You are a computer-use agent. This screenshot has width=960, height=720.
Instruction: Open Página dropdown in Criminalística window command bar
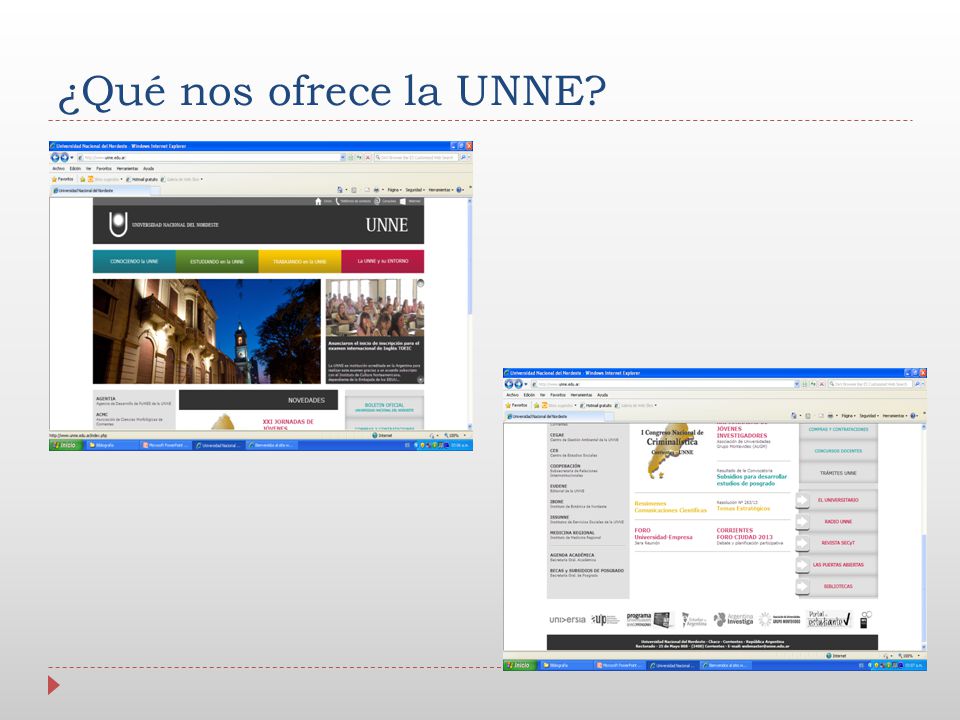pos(848,416)
